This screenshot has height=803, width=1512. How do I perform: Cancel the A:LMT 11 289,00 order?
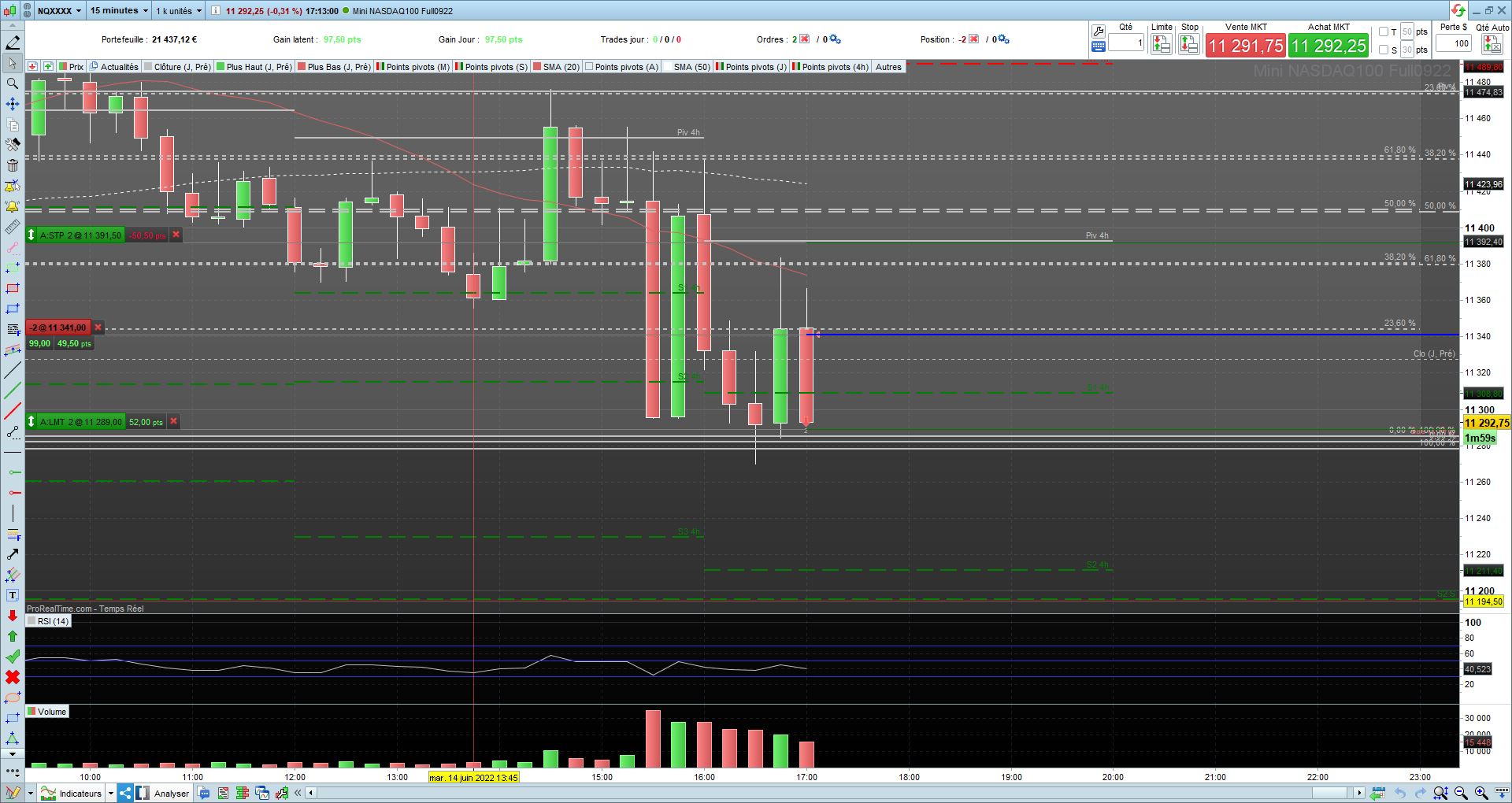174,422
